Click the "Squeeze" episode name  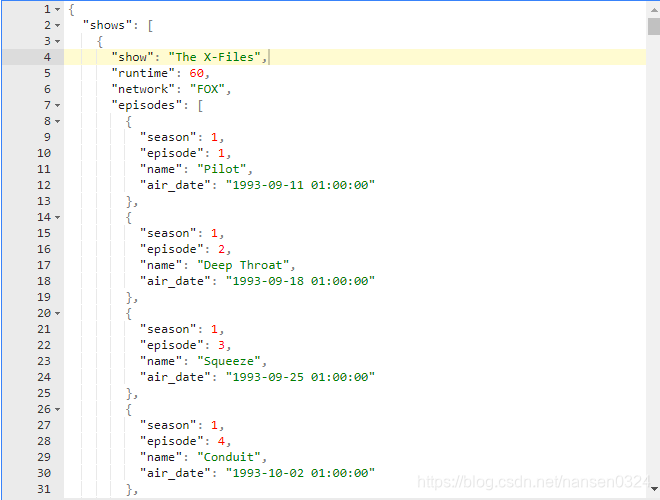[x=229, y=361]
